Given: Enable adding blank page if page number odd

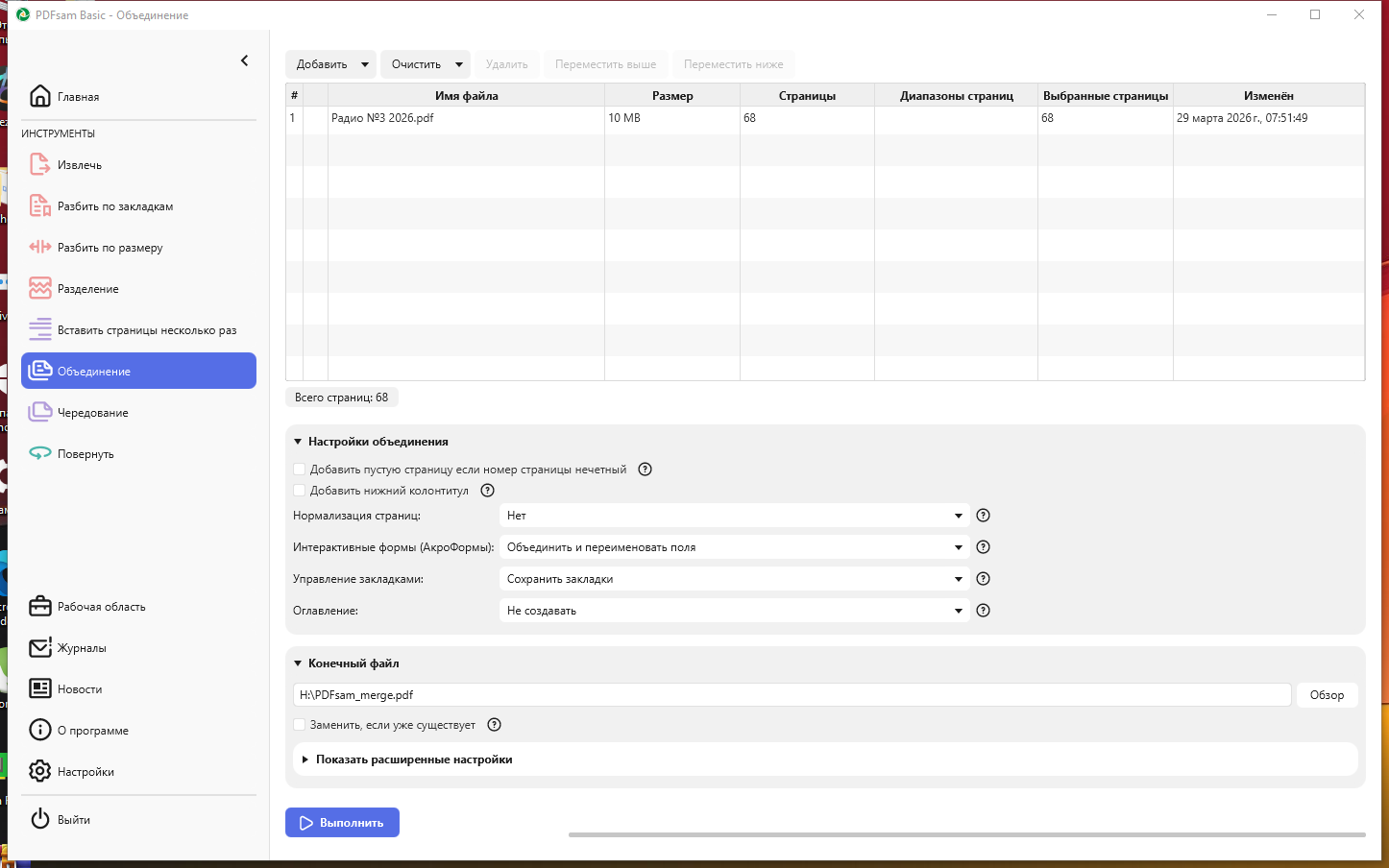Looking at the screenshot, I should pos(300,470).
